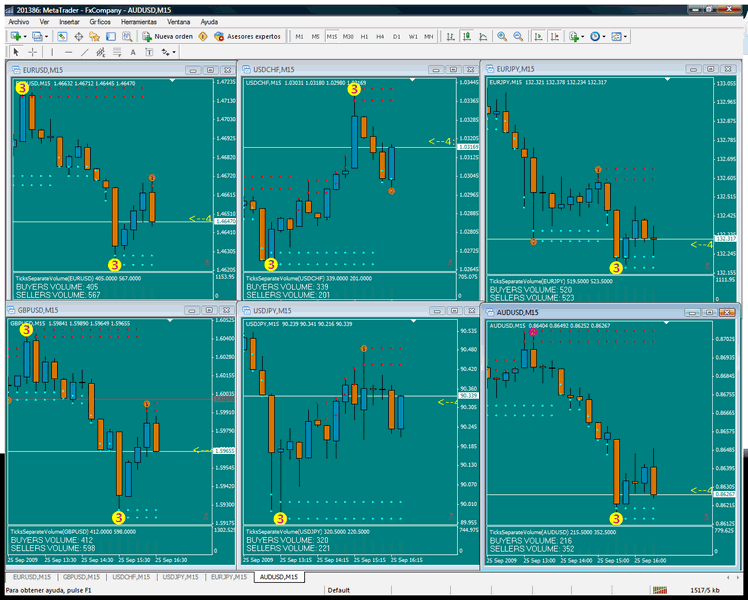Select the Fibonacci retracement tool

click(x=116, y=51)
